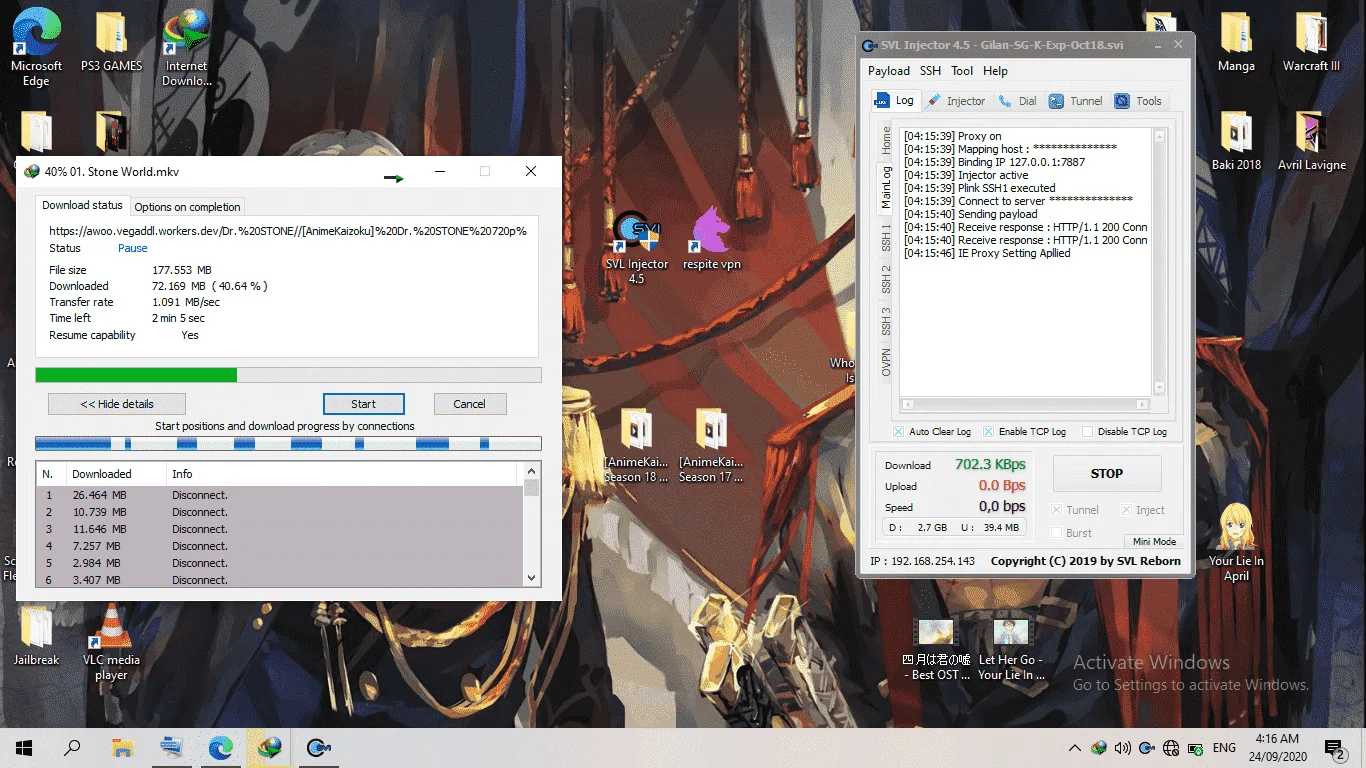
Task: Toggle the Inject checkbox in SVL Injector
Action: point(1126,510)
